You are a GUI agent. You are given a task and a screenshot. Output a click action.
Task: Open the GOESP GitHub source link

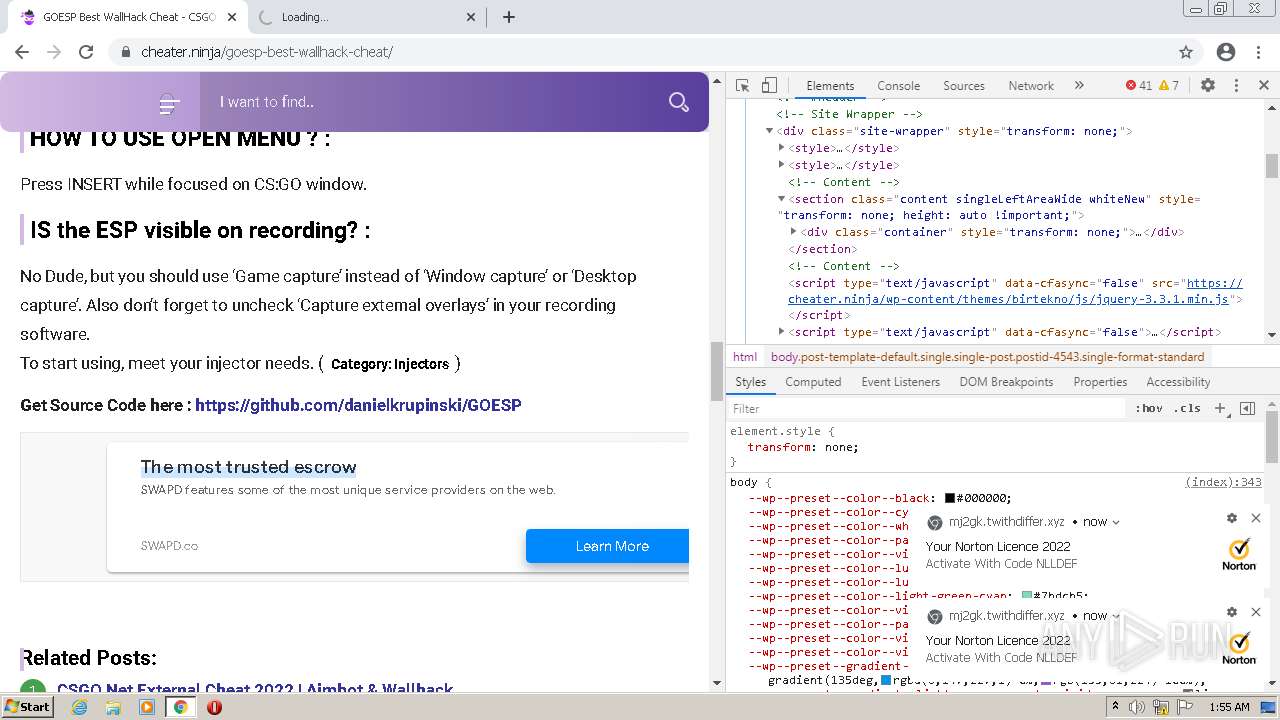358,405
